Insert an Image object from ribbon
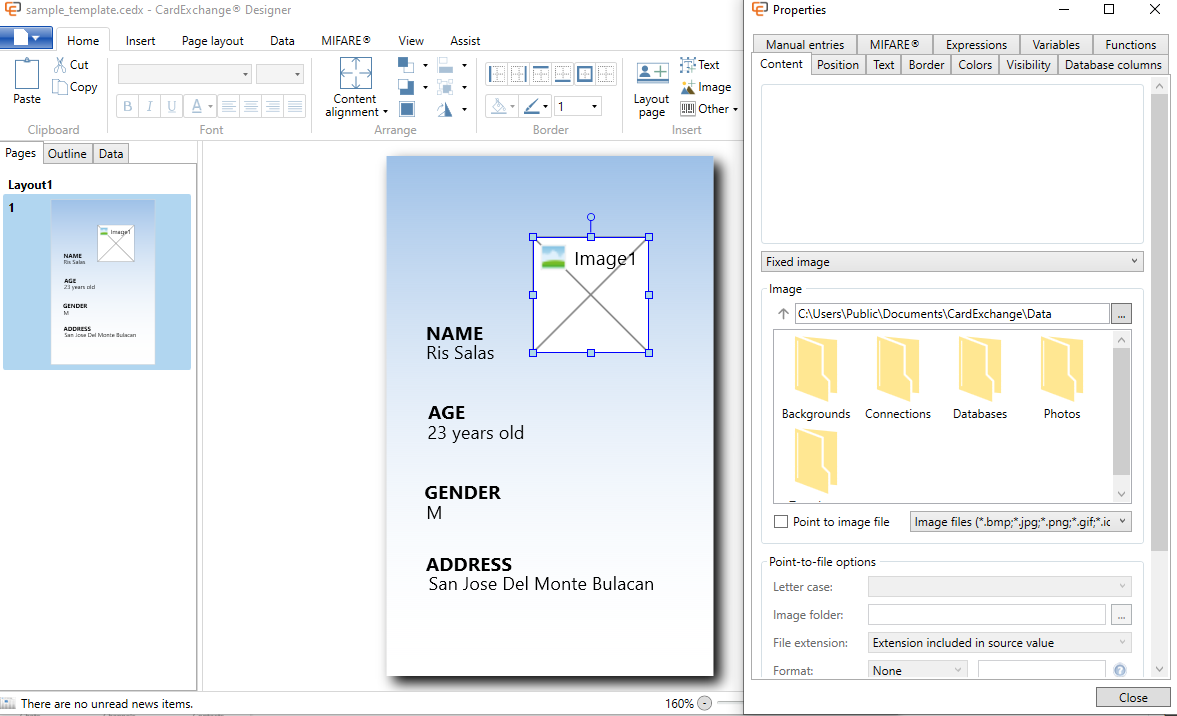1177x716 pixels. (x=705, y=87)
